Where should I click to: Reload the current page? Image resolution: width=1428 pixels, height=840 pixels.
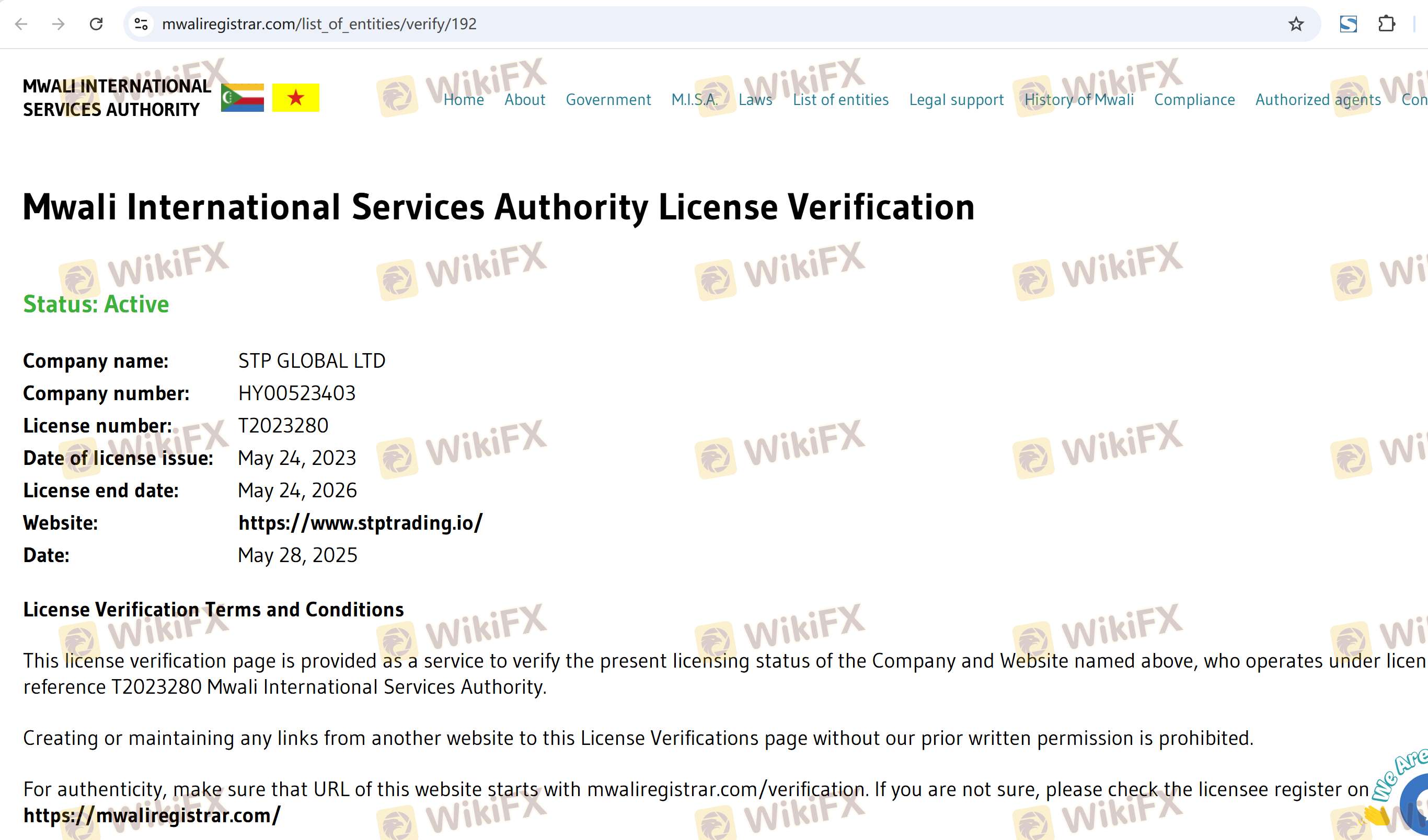click(x=96, y=24)
